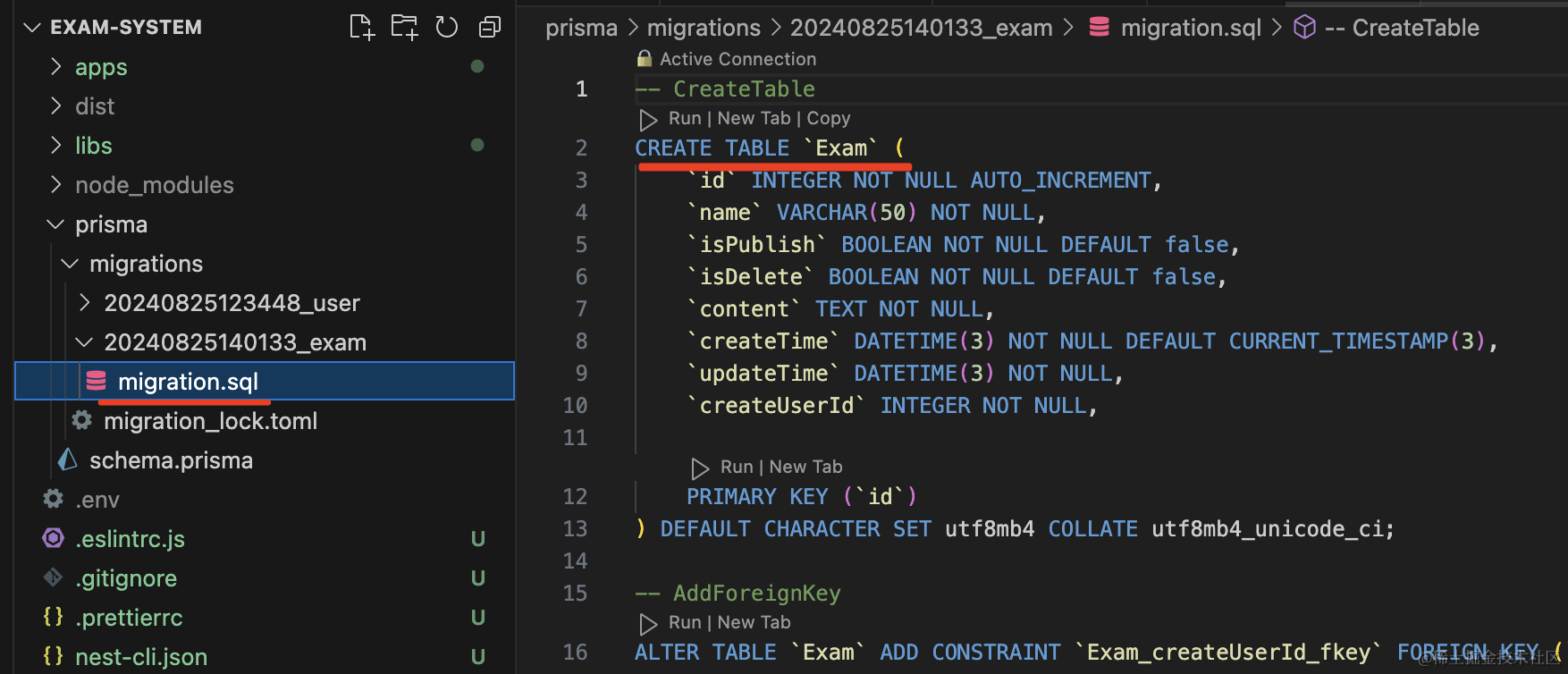The image size is (1568, 674).
Task: Click the lock icon beside Active Connection
Action: 645,58
